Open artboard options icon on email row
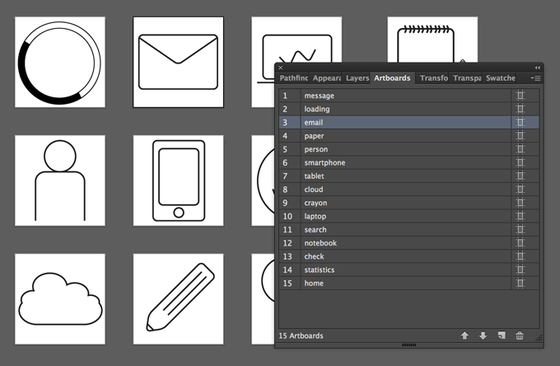 click(x=520, y=122)
